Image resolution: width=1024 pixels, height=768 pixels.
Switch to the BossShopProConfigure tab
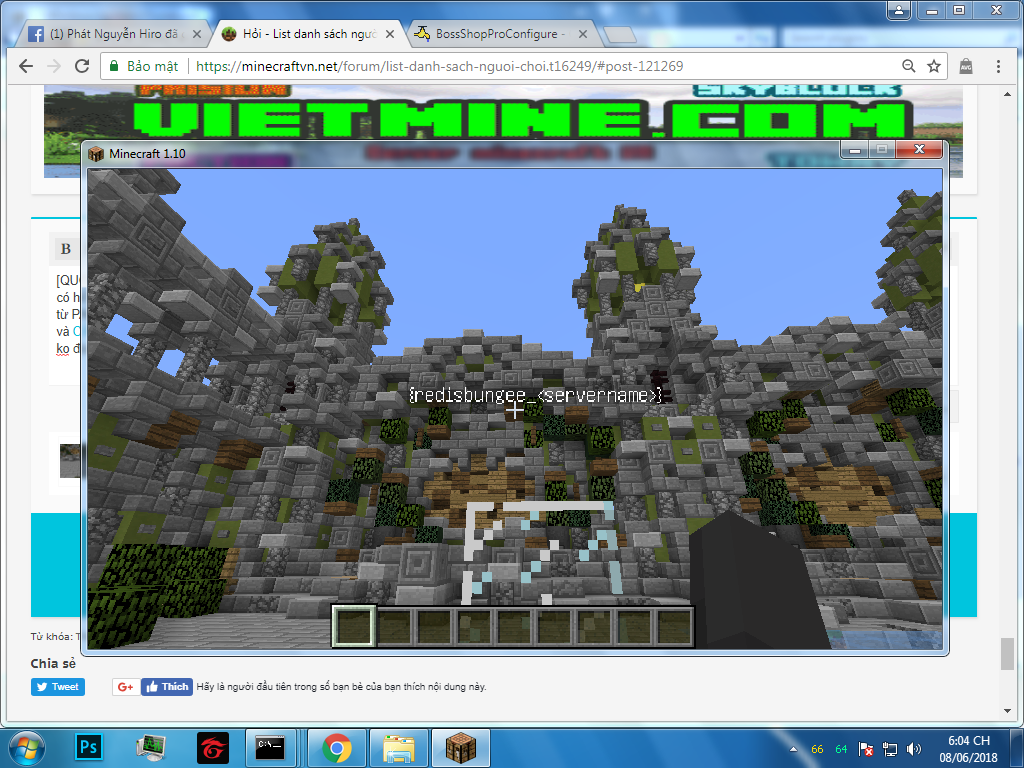pos(502,34)
